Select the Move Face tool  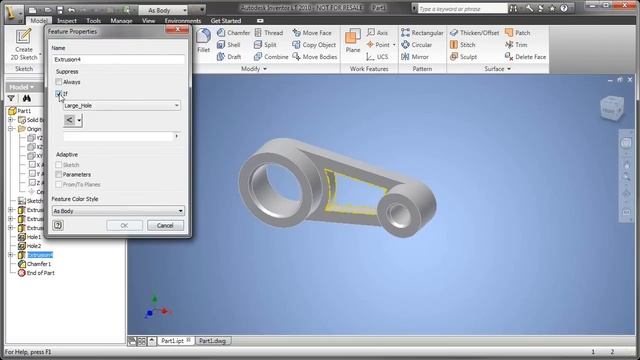pos(312,33)
